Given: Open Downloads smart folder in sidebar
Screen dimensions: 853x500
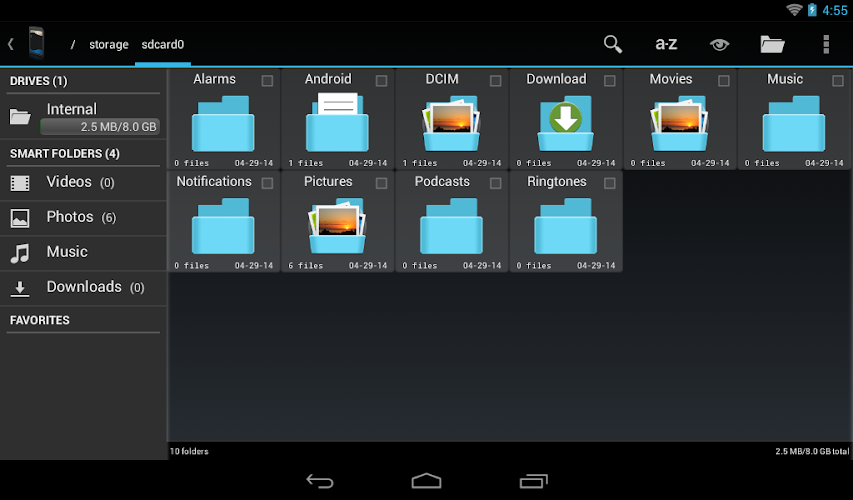Looking at the screenshot, I should click(x=83, y=287).
